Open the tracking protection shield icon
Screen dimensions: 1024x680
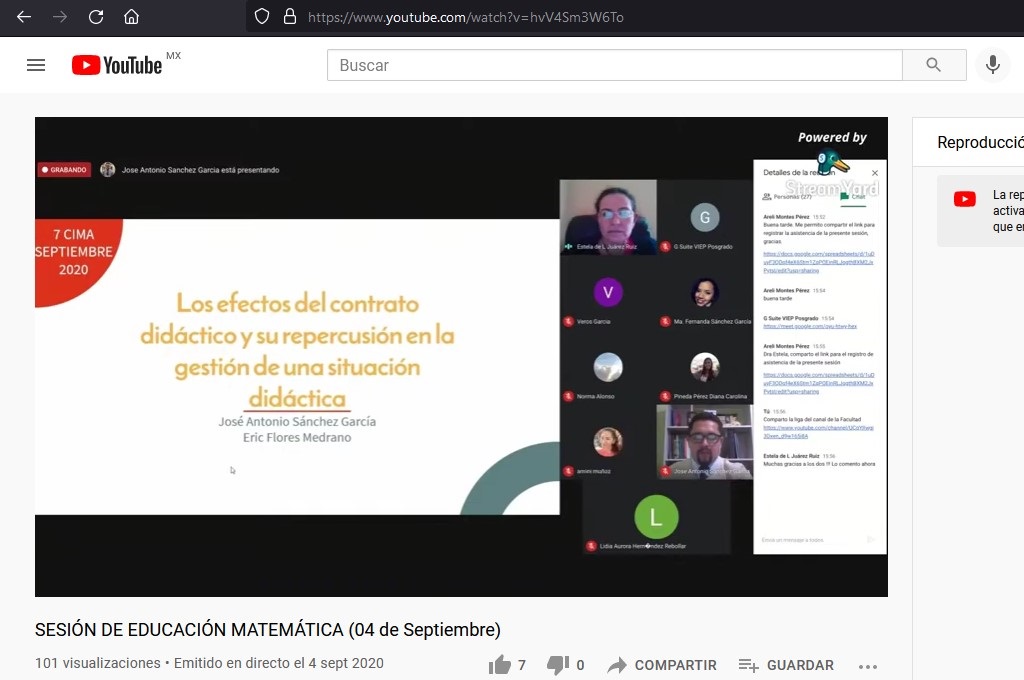pyautogui.click(x=262, y=17)
